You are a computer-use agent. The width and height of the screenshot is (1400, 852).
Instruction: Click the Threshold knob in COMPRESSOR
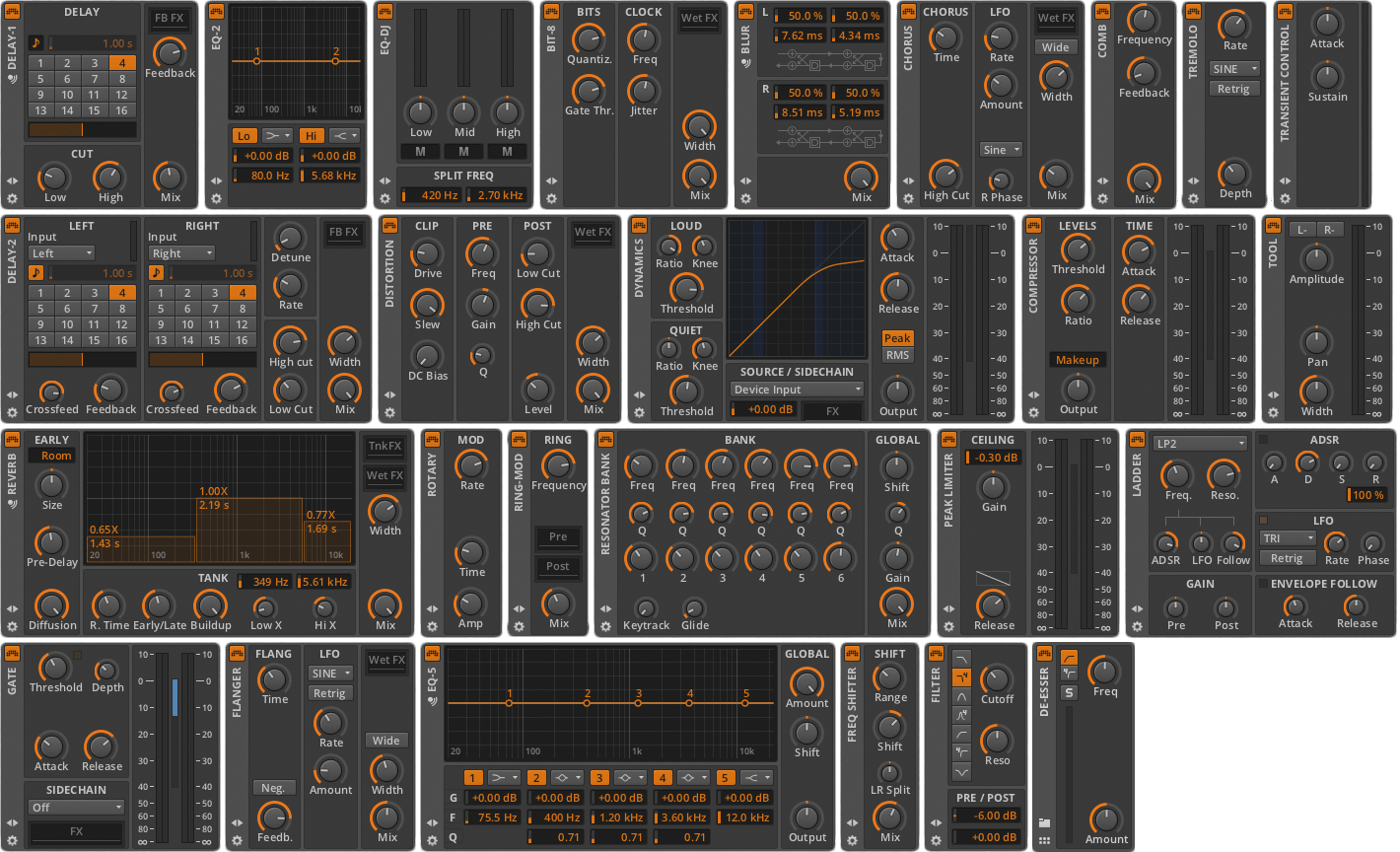1077,248
